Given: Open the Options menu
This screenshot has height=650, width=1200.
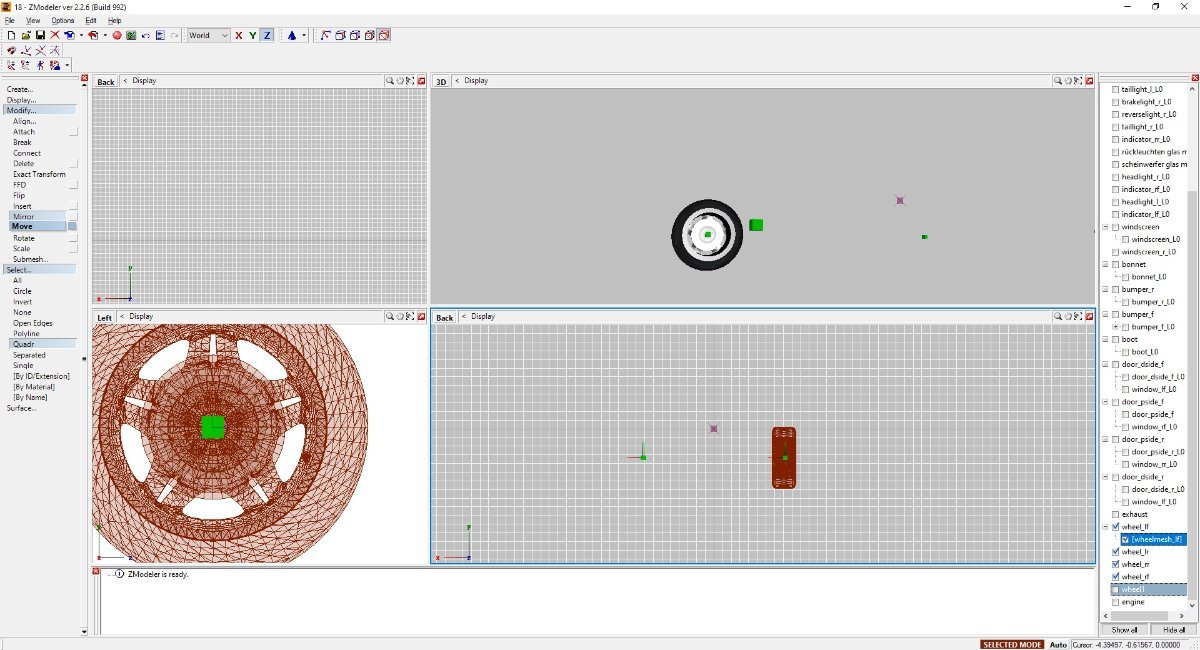Looking at the screenshot, I should click(x=63, y=20).
